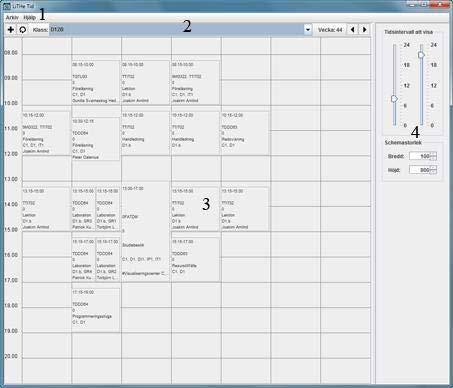Open the Hjälp menu
The width and height of the screenshot is (453, 388).
(x=30, y=17)
